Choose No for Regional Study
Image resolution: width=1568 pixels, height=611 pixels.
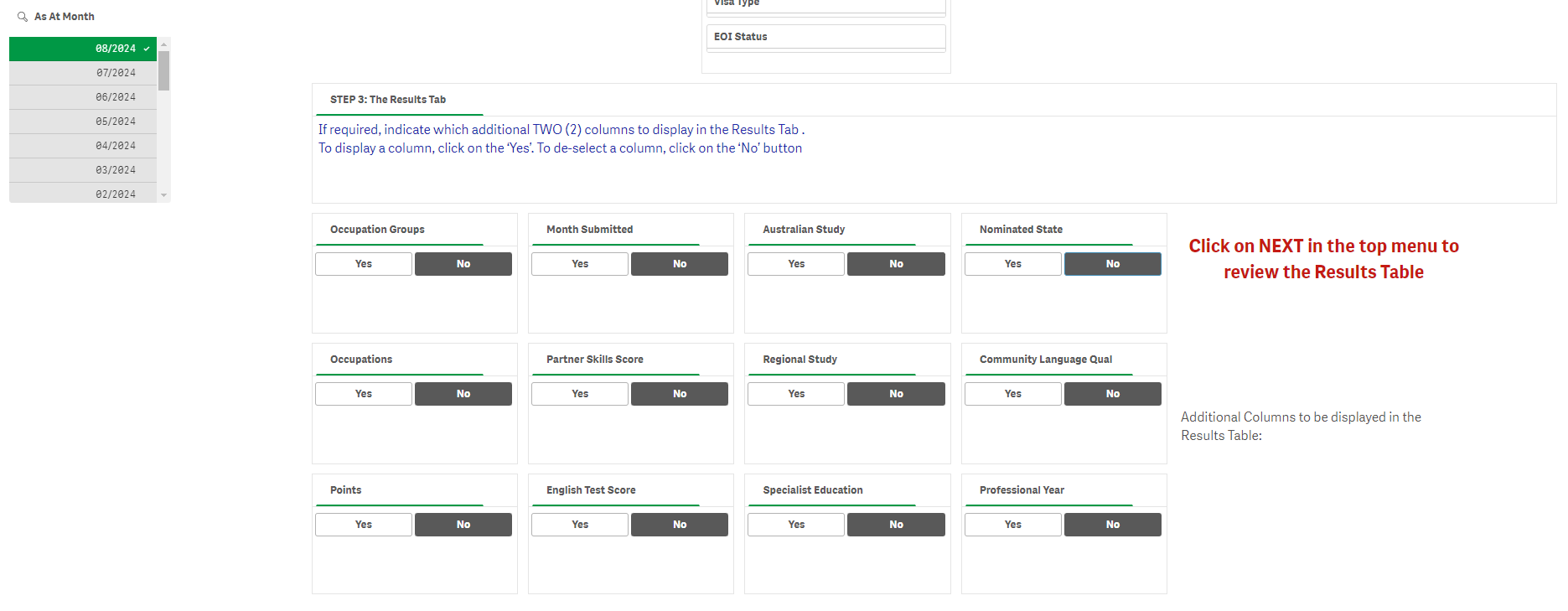pyautogui.click(x=895, y=394)
